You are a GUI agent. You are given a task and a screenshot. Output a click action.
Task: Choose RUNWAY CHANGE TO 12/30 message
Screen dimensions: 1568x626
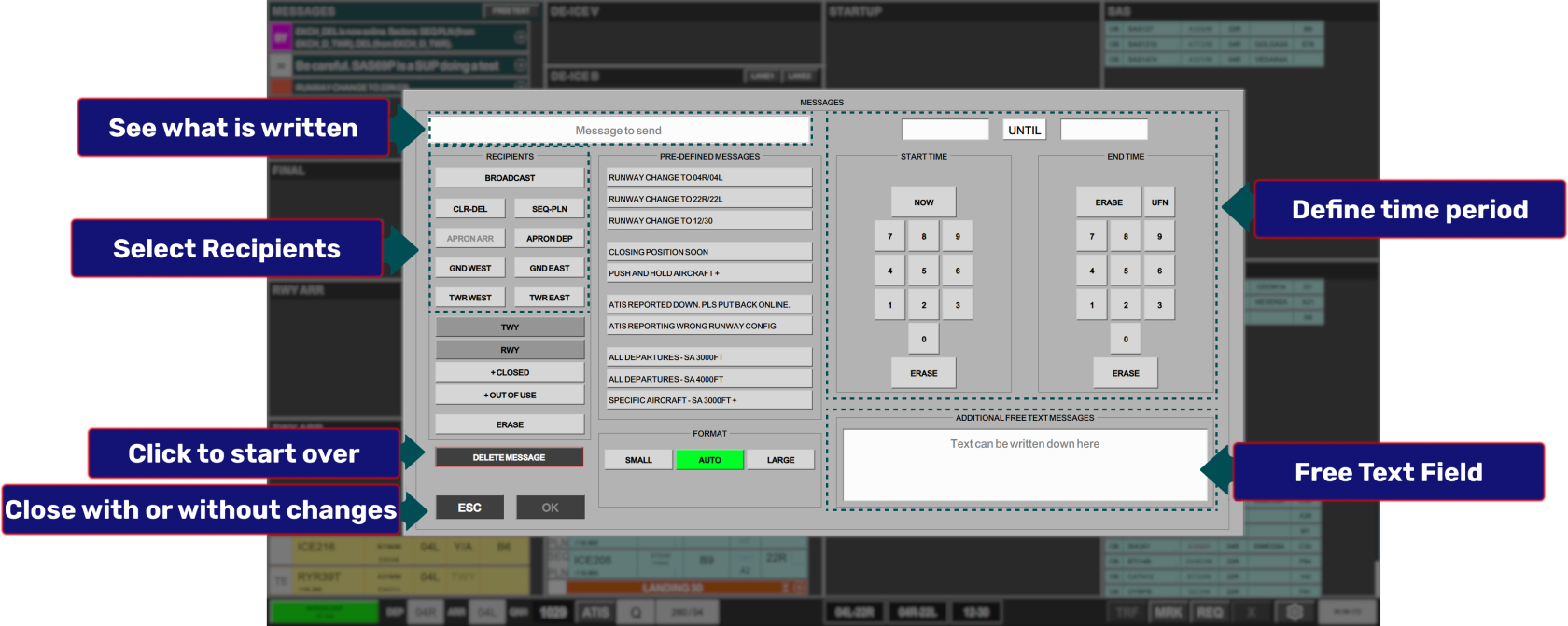(709, 220)
